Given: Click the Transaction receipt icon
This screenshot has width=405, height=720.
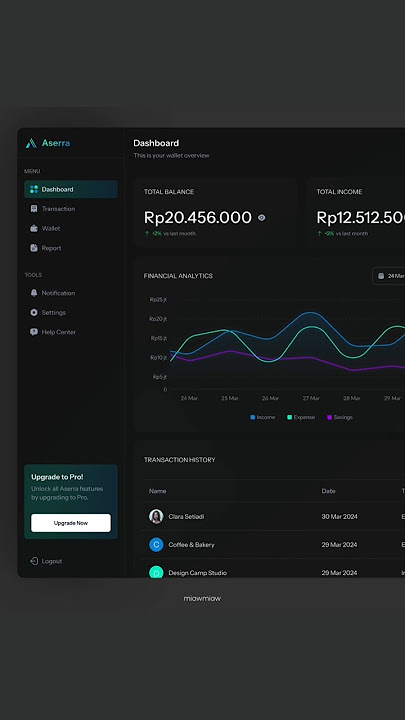Looking at the screenshot, I should [34, 209].
